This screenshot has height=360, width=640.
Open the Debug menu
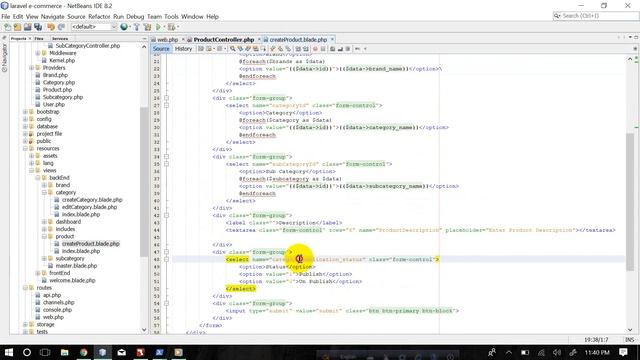(x=135, y=16)
